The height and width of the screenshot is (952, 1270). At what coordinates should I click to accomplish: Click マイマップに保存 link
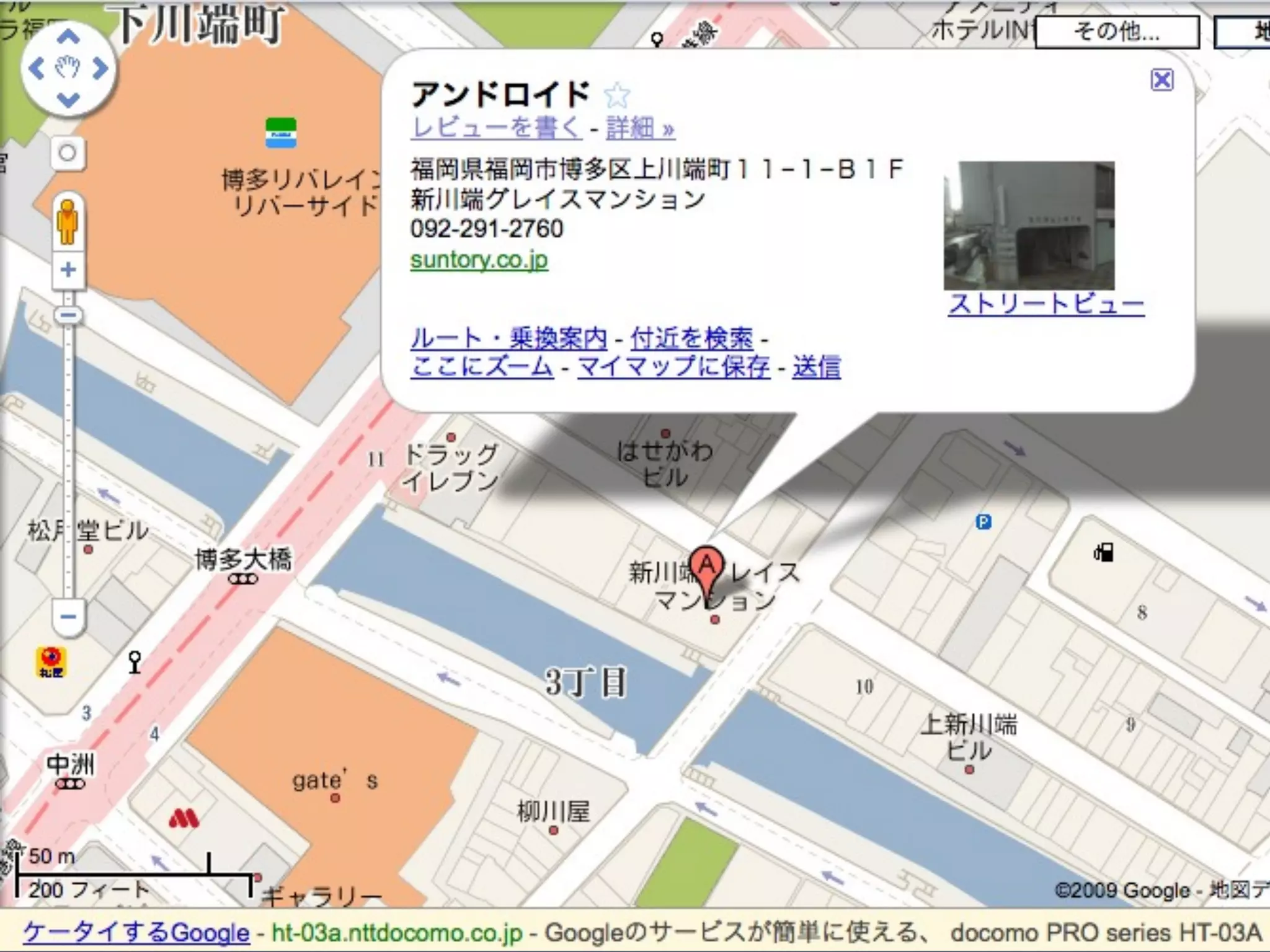673,366
